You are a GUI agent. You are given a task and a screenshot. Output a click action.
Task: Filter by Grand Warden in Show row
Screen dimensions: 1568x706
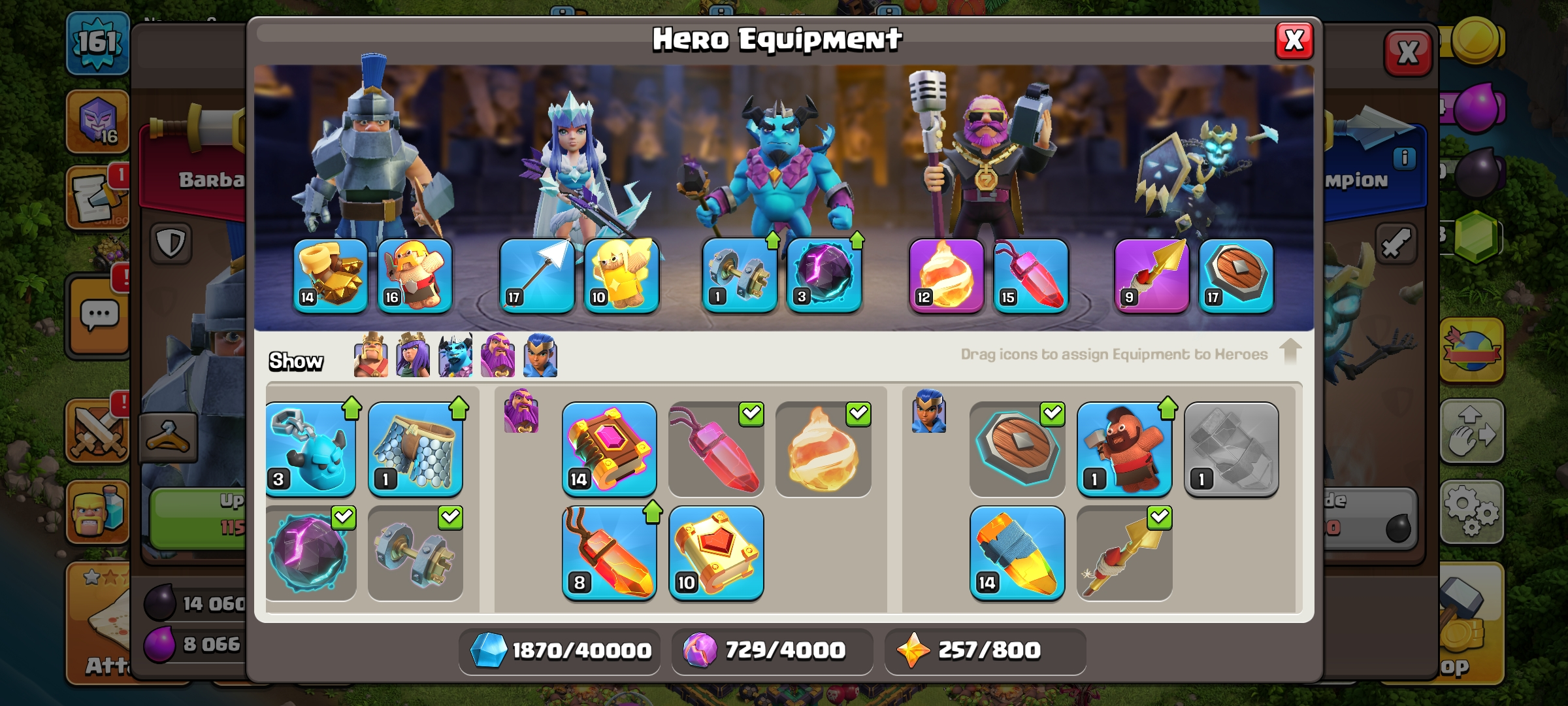[x=498, y=355]
